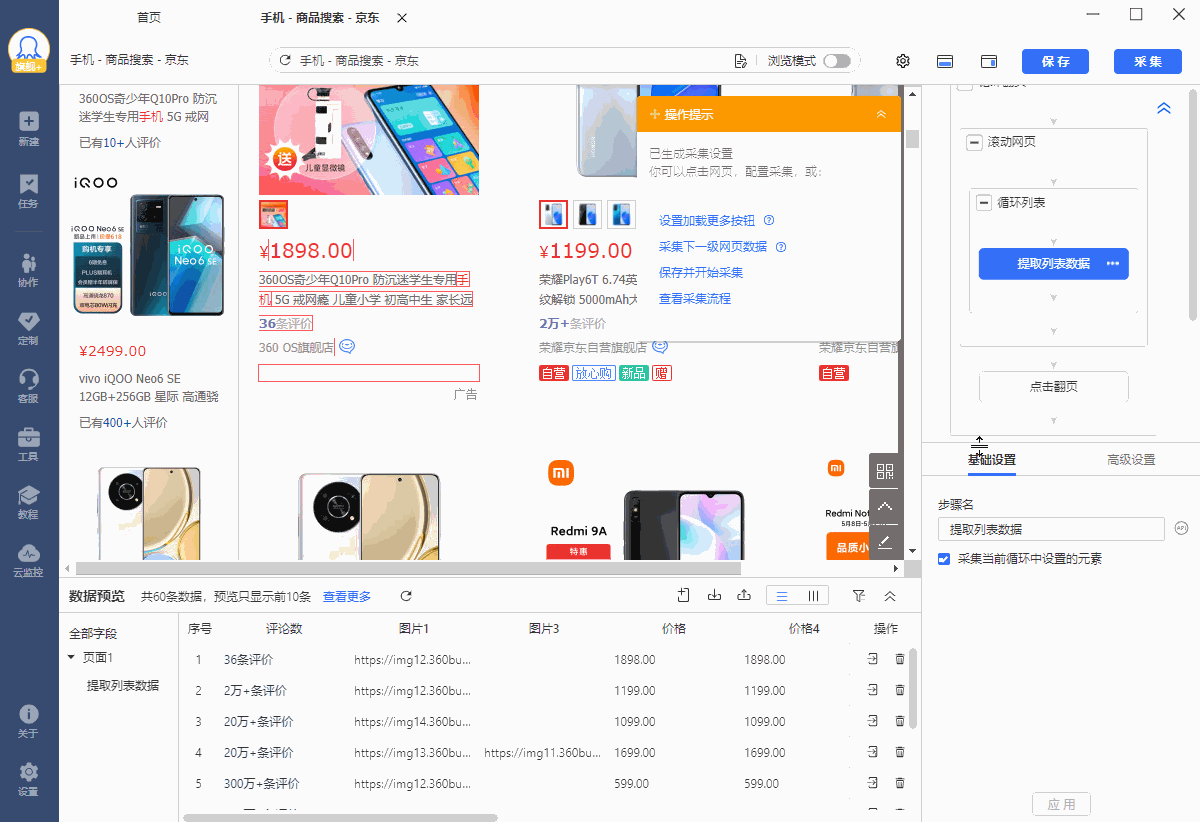1200x822 pixels.
Task: Open the 高级设置 tab
Action: [1131, 460]
